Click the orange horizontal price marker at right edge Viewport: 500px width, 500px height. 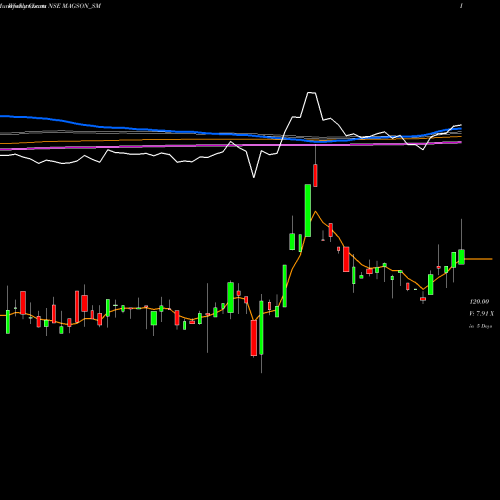[x=478, y=259]
